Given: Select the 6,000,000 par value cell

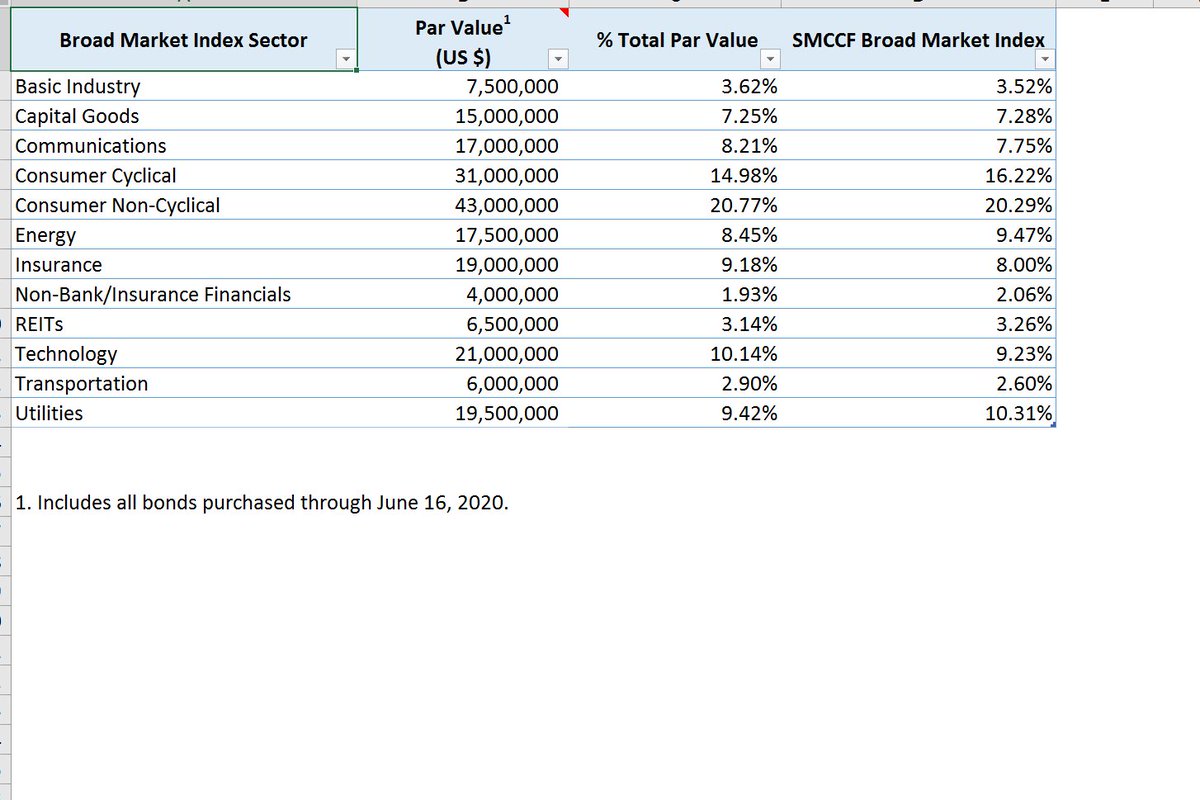Looking at the screenshot, I should pos(463,384).
